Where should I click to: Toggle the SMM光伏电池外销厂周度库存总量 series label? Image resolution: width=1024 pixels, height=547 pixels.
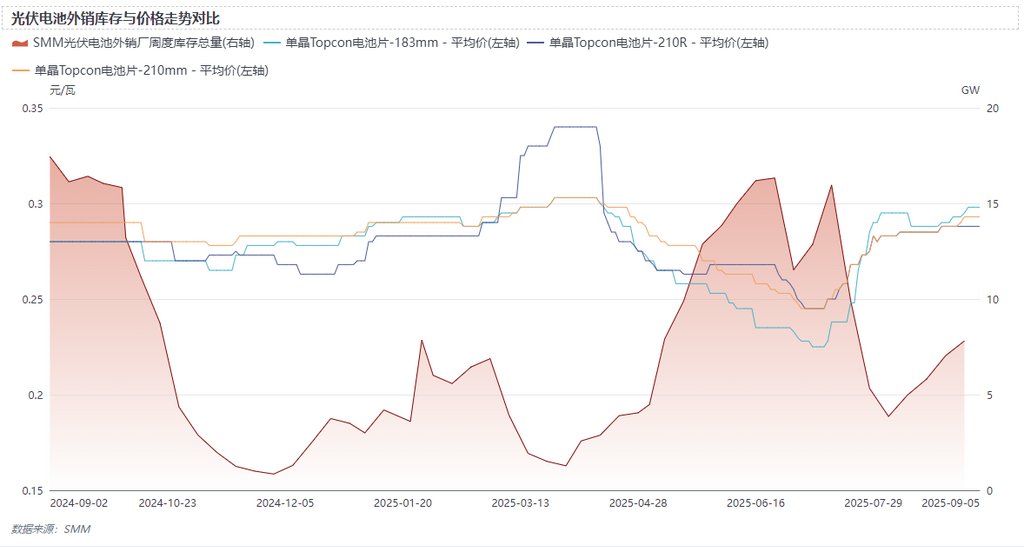(x=142, y=43)
